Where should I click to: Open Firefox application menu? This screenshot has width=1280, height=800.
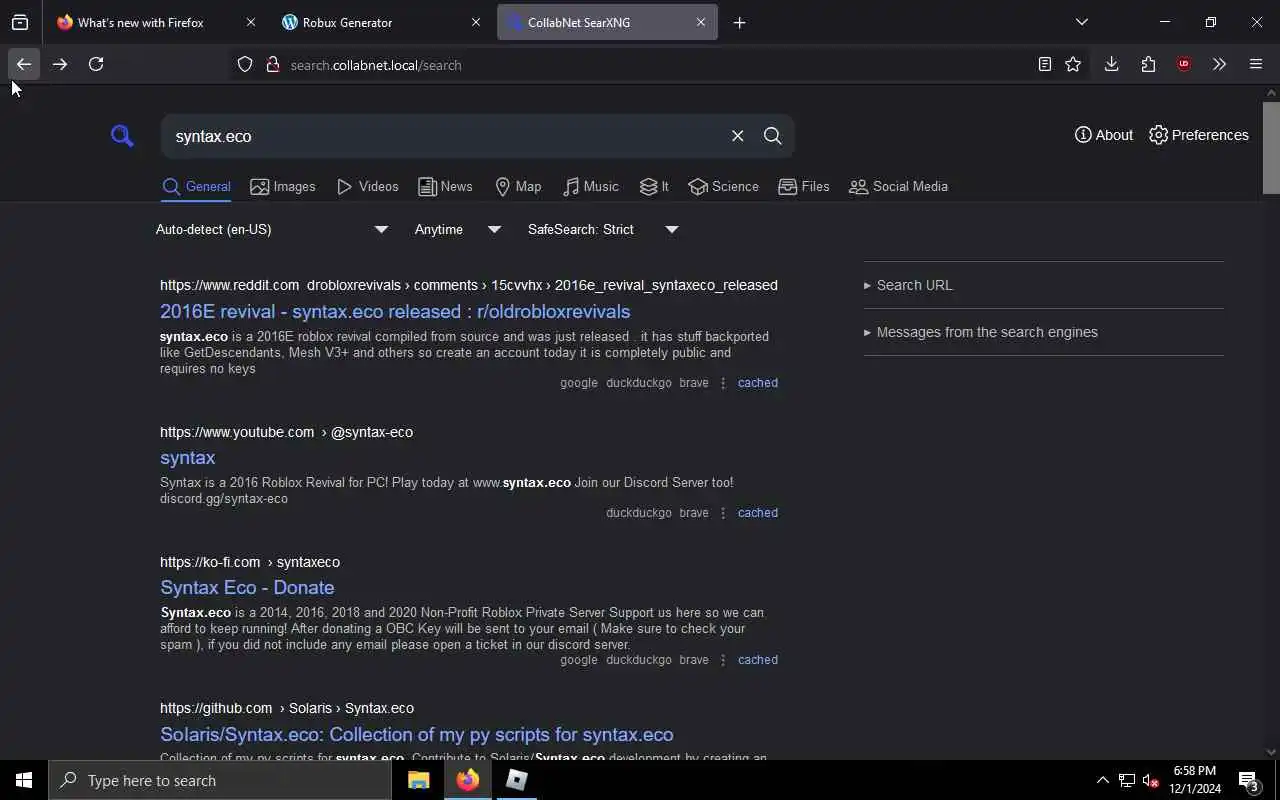click(1256, 64)
